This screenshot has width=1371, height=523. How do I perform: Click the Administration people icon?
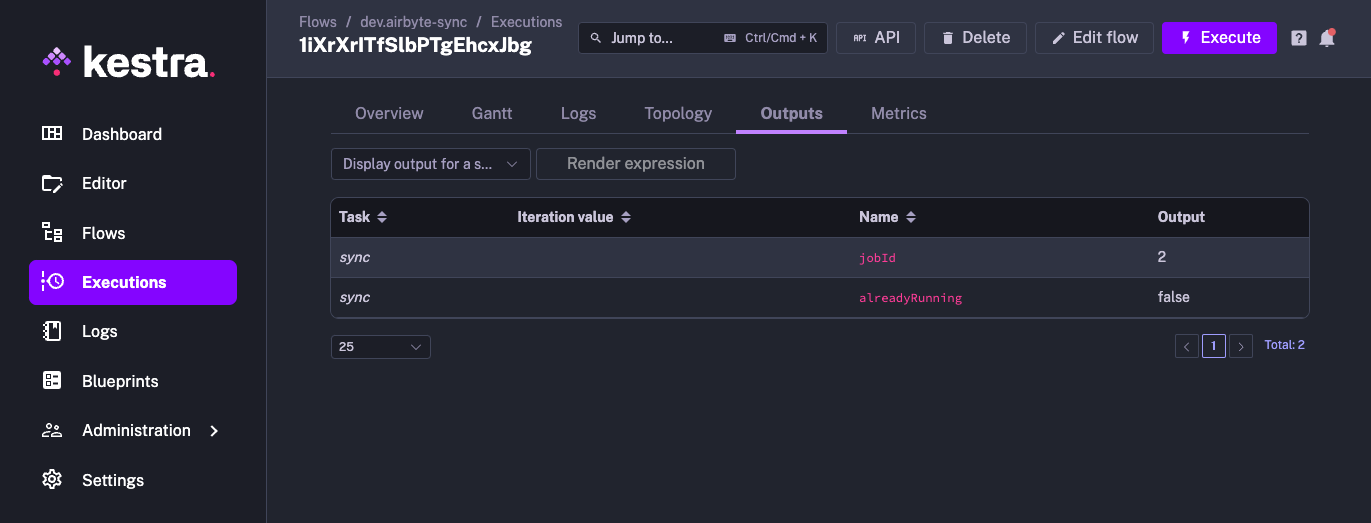(x=52, y=430)
